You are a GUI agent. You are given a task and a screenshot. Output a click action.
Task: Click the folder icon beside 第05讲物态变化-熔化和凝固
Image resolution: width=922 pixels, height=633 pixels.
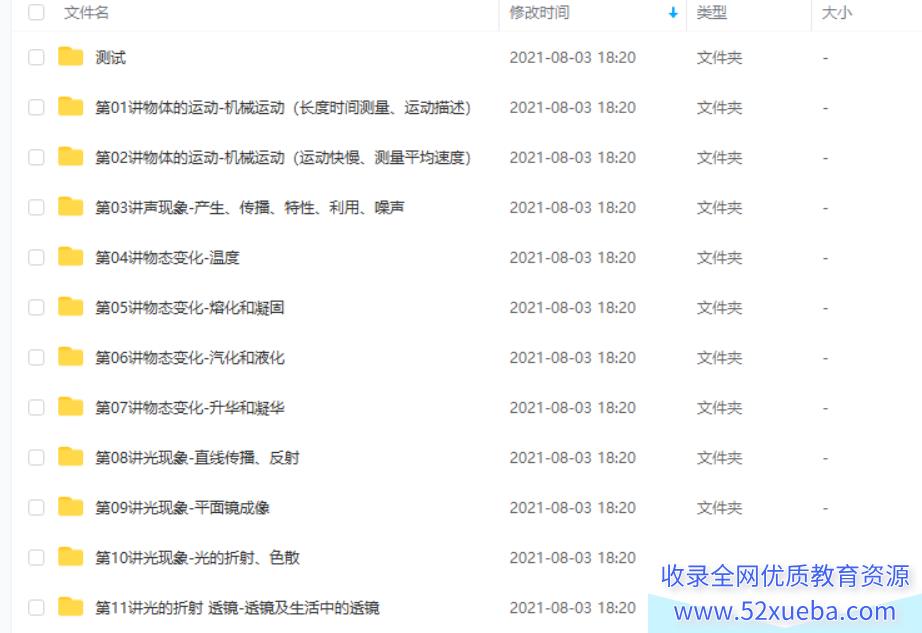pos(71,307)
